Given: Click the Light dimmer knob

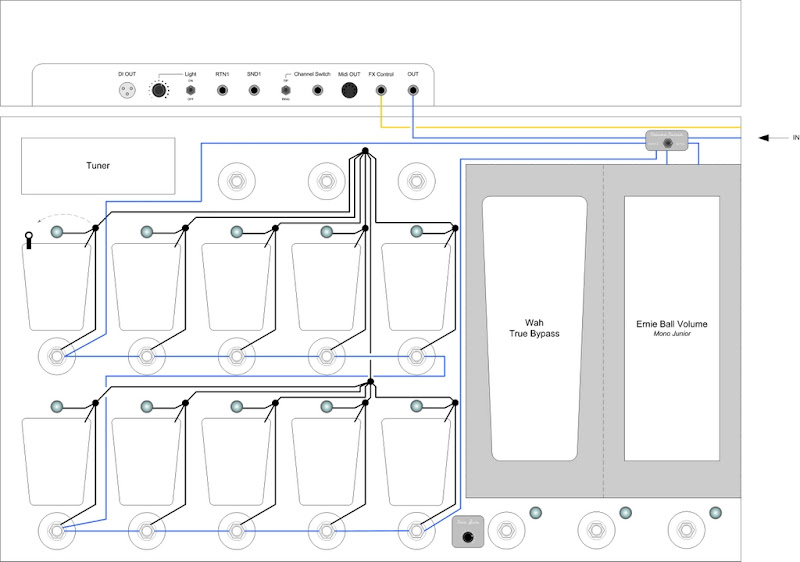Looking at the screenshot, I should tap(159, 90).
